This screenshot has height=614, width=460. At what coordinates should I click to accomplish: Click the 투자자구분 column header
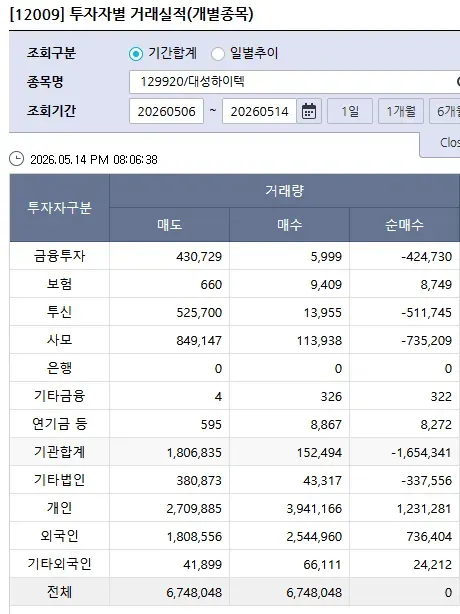pos(60,208)
